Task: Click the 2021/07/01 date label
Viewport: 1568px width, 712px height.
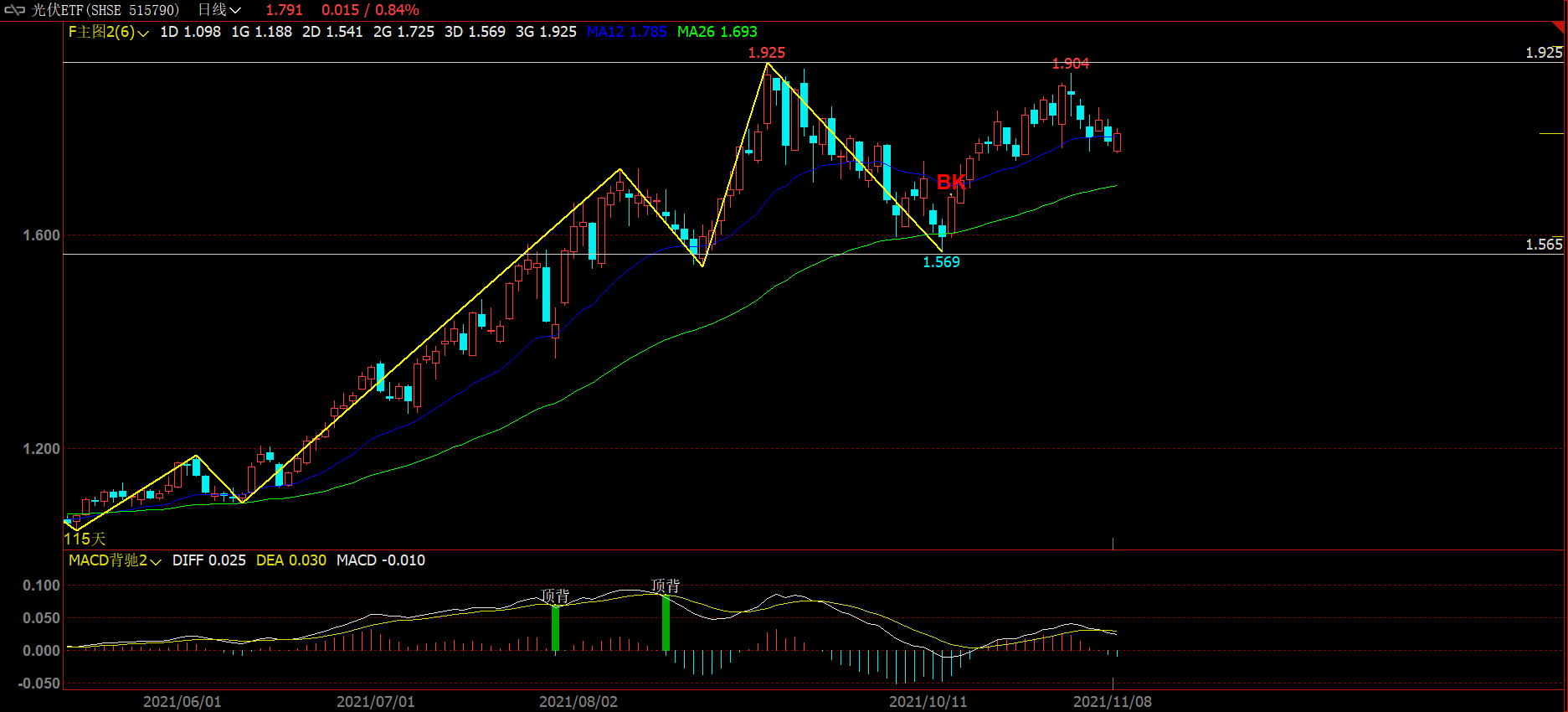Action: (376, 702)
